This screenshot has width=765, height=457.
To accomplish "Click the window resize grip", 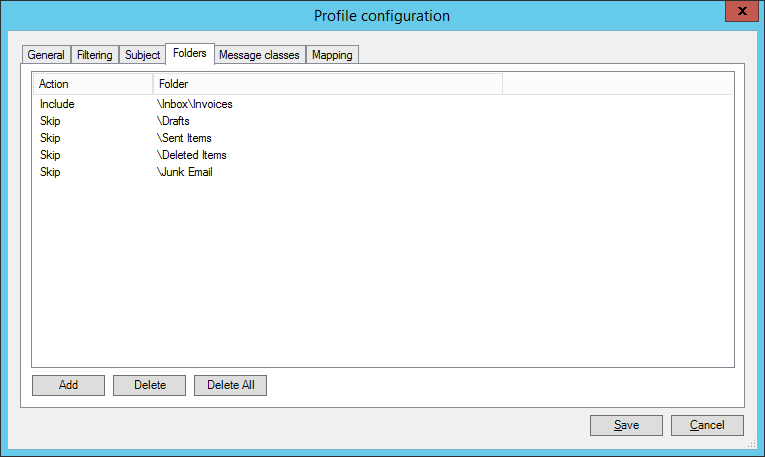I will pos(752,443).
